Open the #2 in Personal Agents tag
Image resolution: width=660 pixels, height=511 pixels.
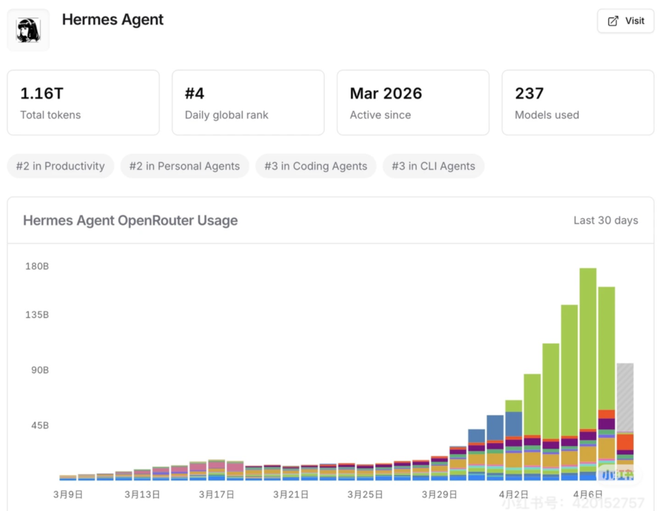tap(185, 166)
